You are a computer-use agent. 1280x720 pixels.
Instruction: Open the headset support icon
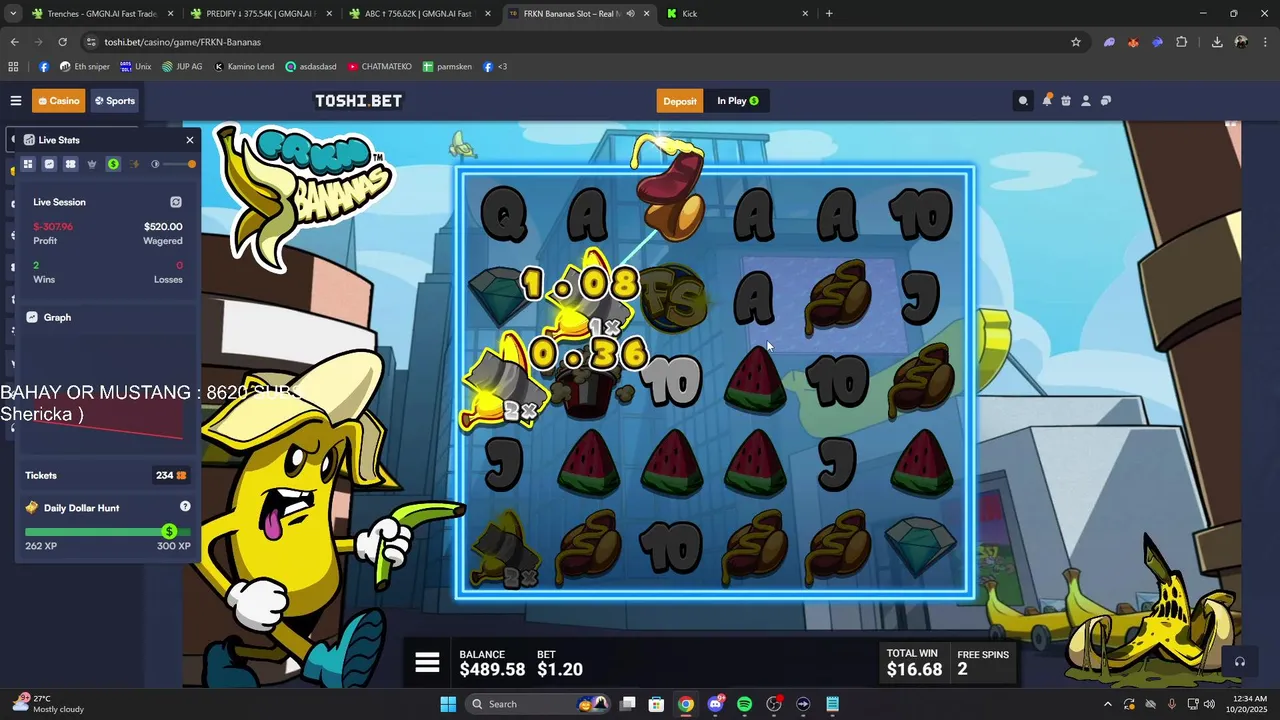tap(1239, 662)
